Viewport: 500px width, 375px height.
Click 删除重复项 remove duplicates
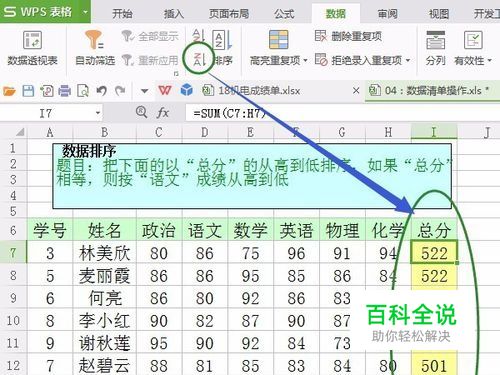click(x=348, y=36)
